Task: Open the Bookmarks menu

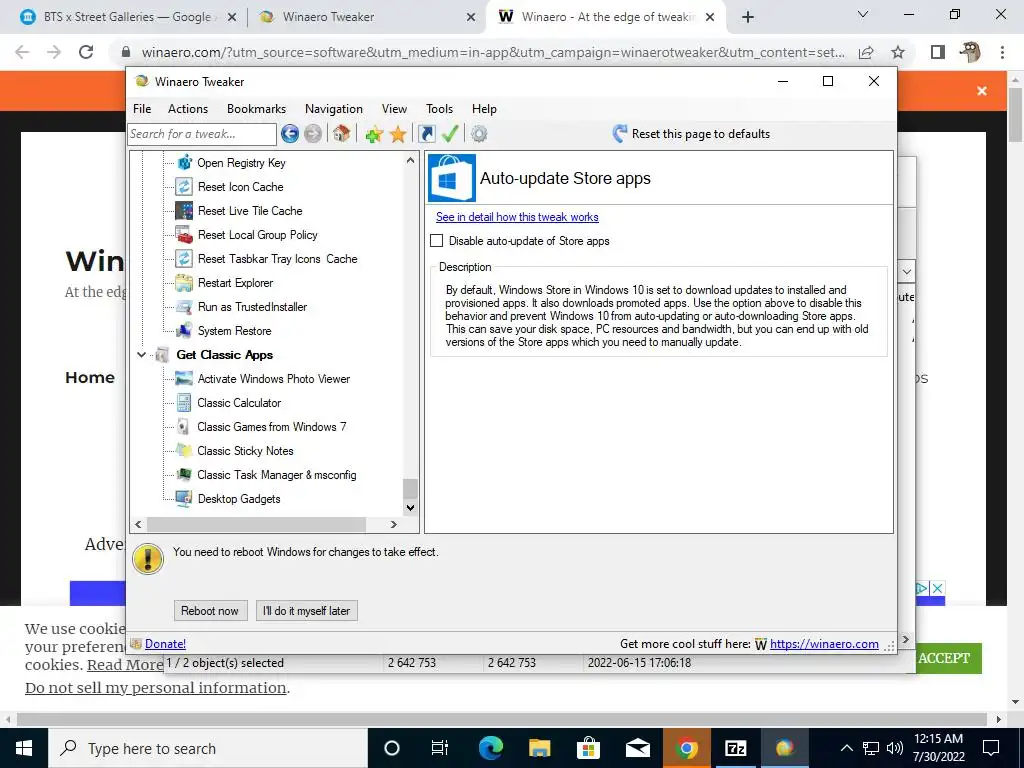Action: [x=256, y=109]
